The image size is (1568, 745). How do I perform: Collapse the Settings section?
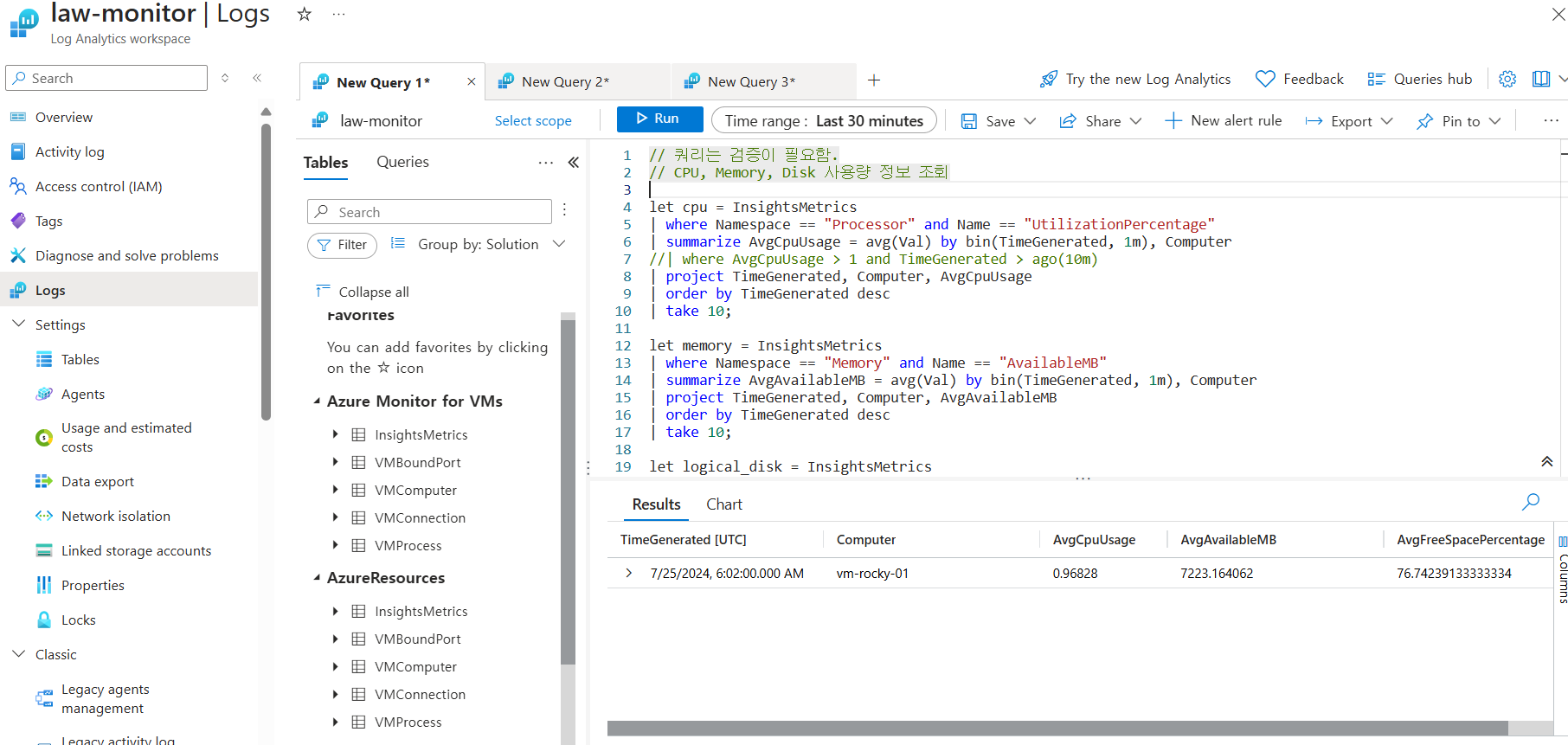coord(19,324)
